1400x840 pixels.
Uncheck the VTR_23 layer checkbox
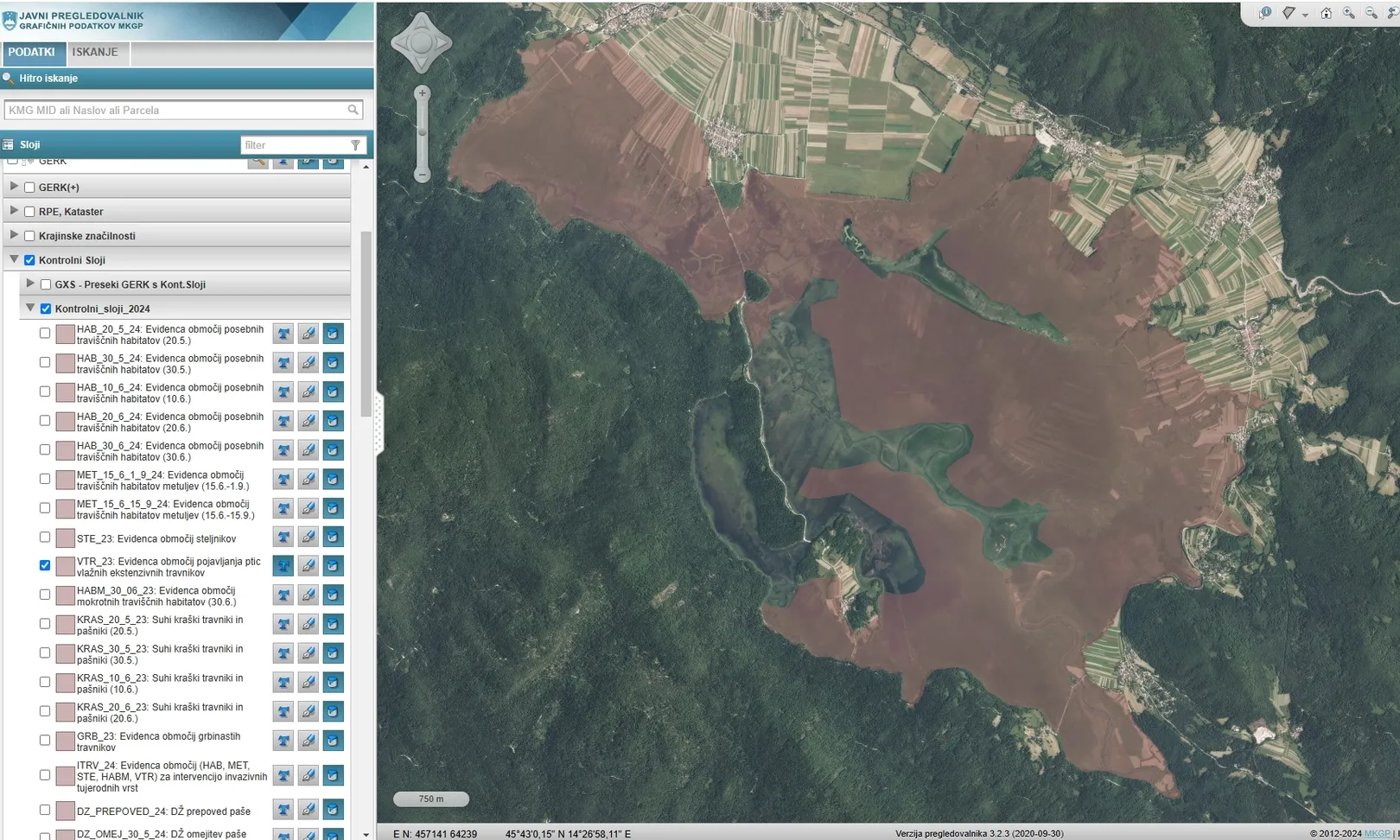pyautogui.click(x=45, y=565)
